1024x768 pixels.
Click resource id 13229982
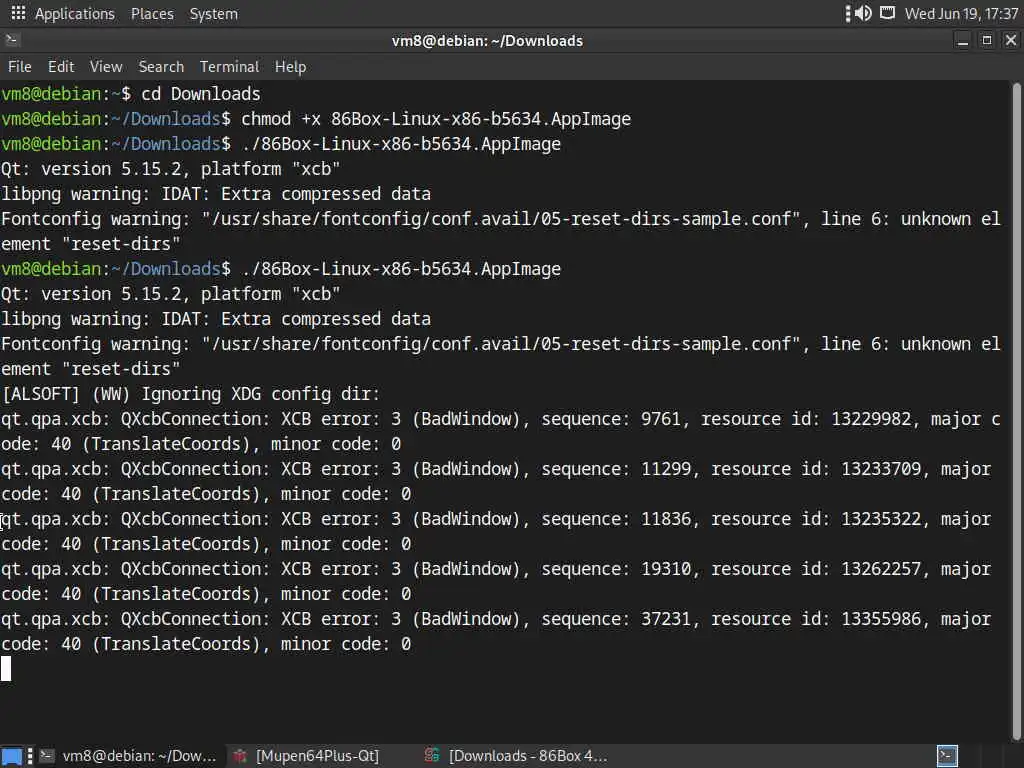tap(871, 419)
